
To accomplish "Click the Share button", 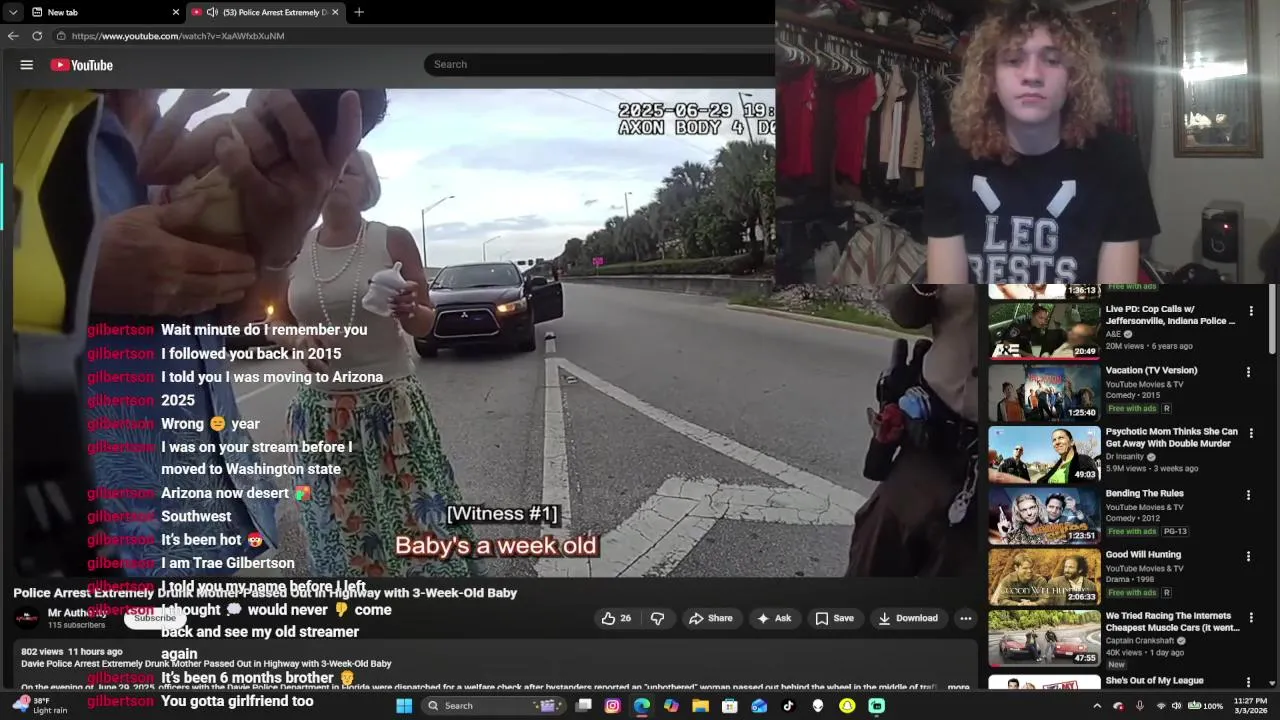I will pyautogui.click(x=711, y=618).
